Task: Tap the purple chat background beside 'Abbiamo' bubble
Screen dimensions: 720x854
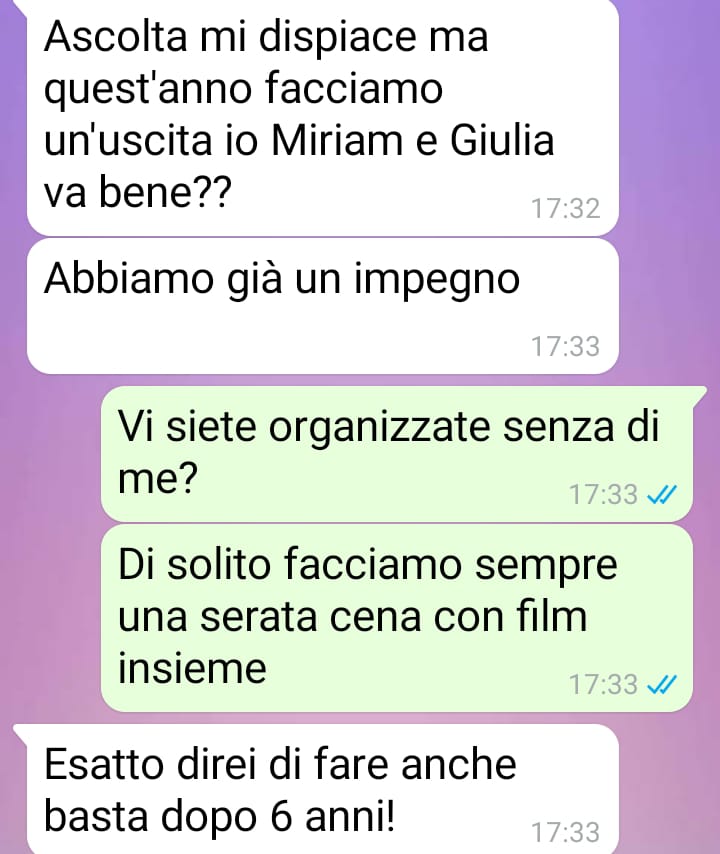Action: pyautogui.click(x=669, y=306)
